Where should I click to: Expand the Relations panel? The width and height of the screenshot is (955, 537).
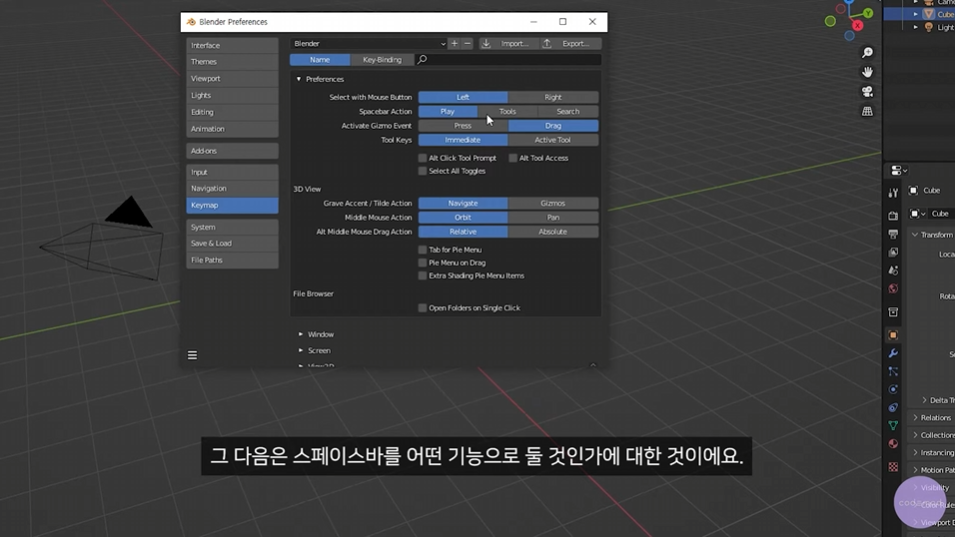915,418
